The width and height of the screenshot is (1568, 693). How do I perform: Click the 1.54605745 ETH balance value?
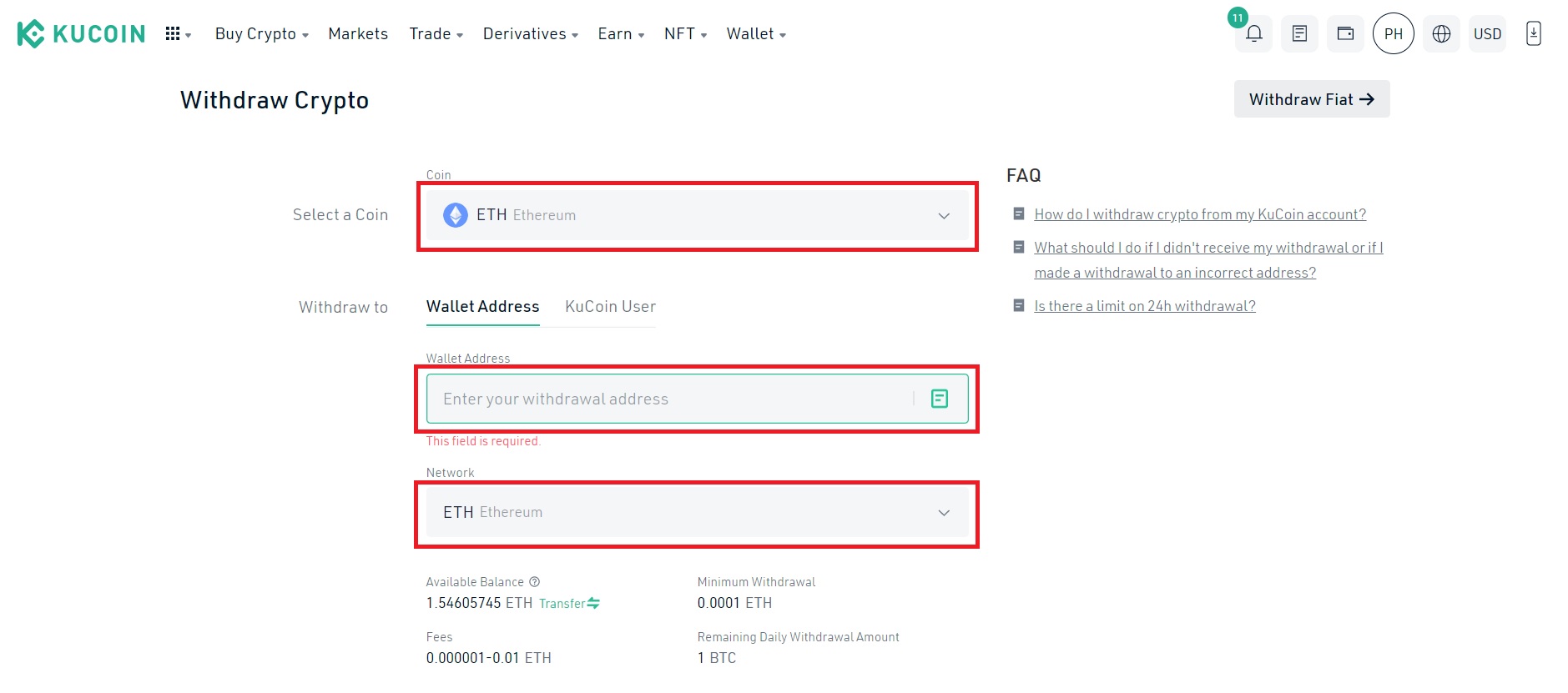click(479, 603)
